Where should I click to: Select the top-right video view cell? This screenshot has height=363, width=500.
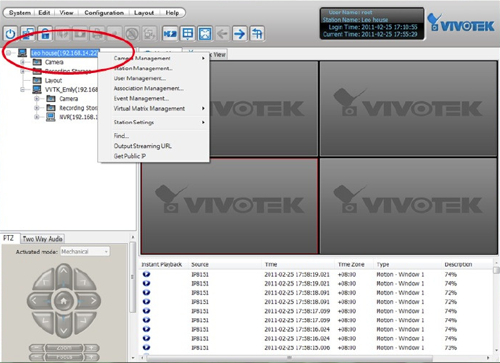pos(408,108)
